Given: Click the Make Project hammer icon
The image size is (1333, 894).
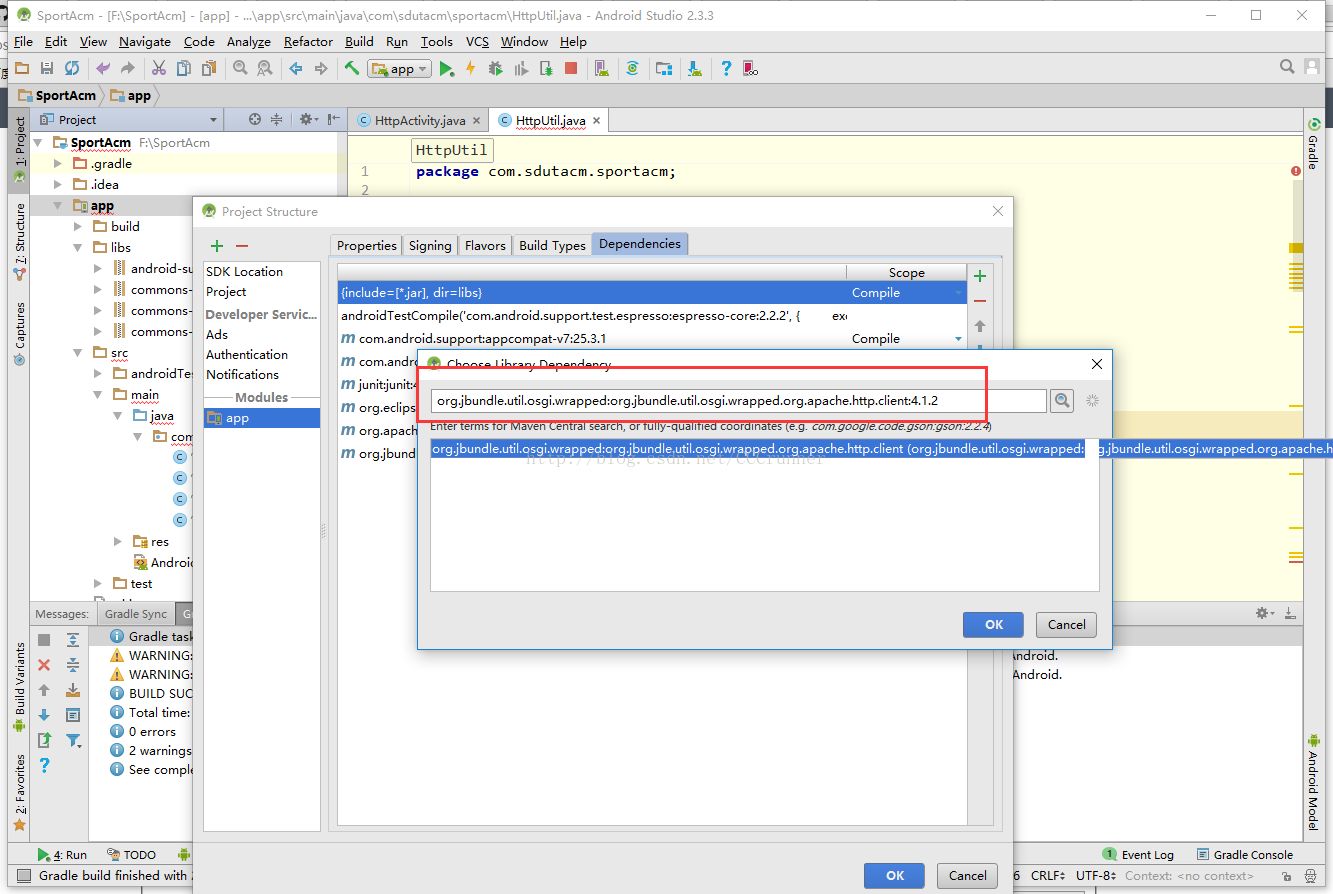Looking at the screenshot, I should 351,68.
